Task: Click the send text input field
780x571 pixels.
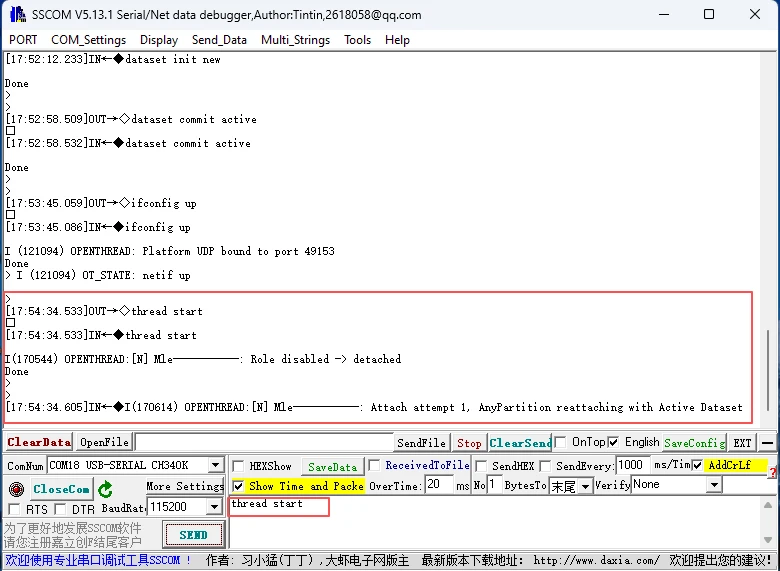Action: pyautogui.click(x=279, y=506)
